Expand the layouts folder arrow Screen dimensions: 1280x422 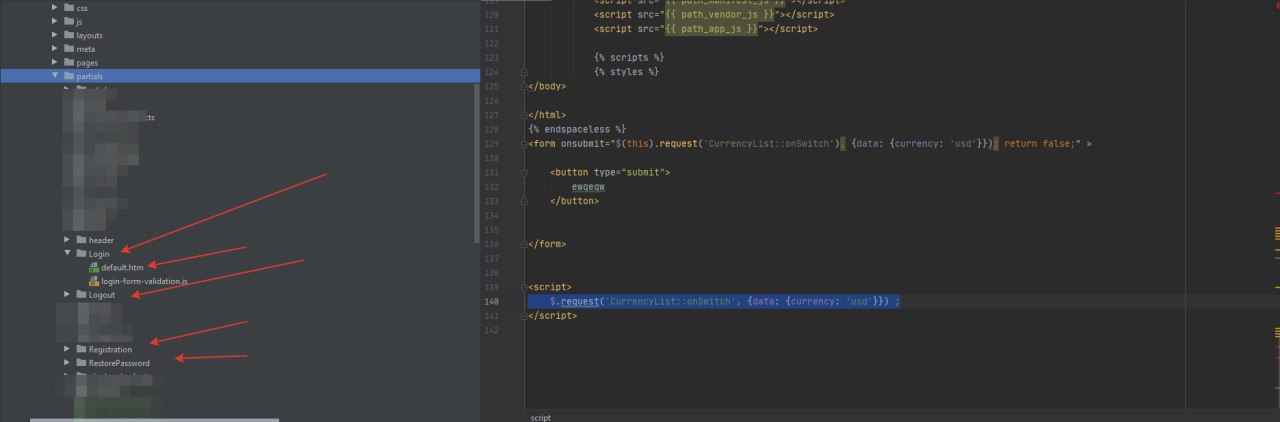pyautogui.click(x=55, y=35)
